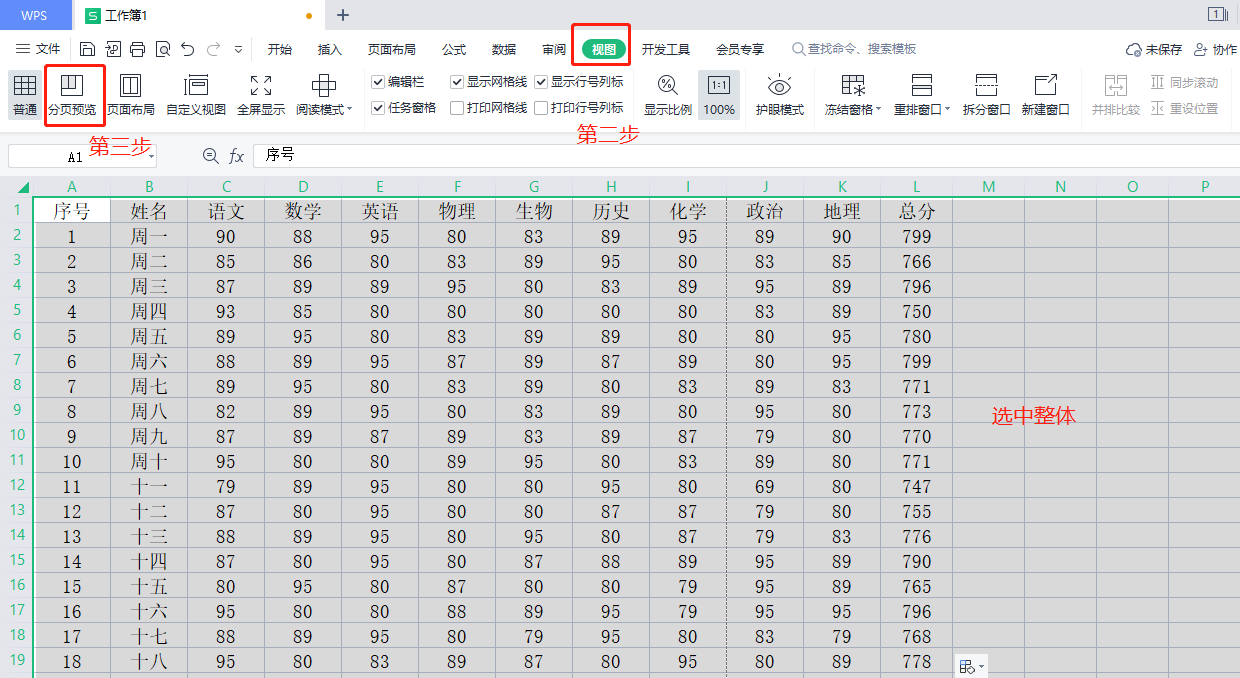Enable the 打印网格线 print gridlines checkbox
This screenshot has height=678, width=1240.
[x=457, y=108]
